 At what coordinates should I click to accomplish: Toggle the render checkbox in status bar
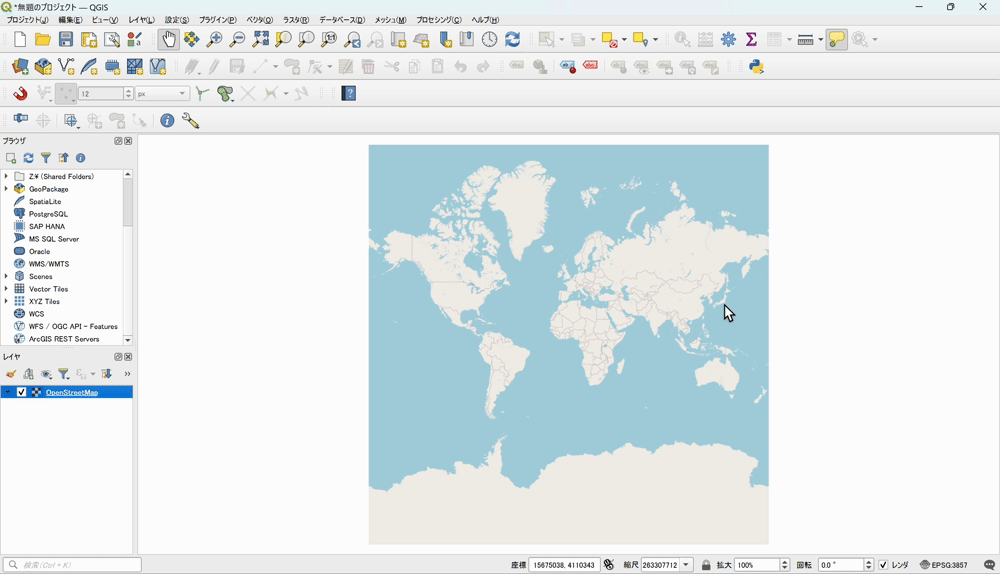[x=883, y=565]
